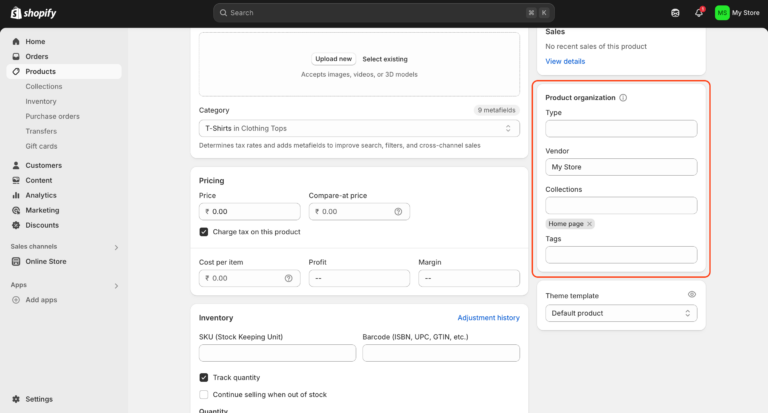Click the help icon in Cost per item field
The image size is (768, 413).
[x=289, y=278]
